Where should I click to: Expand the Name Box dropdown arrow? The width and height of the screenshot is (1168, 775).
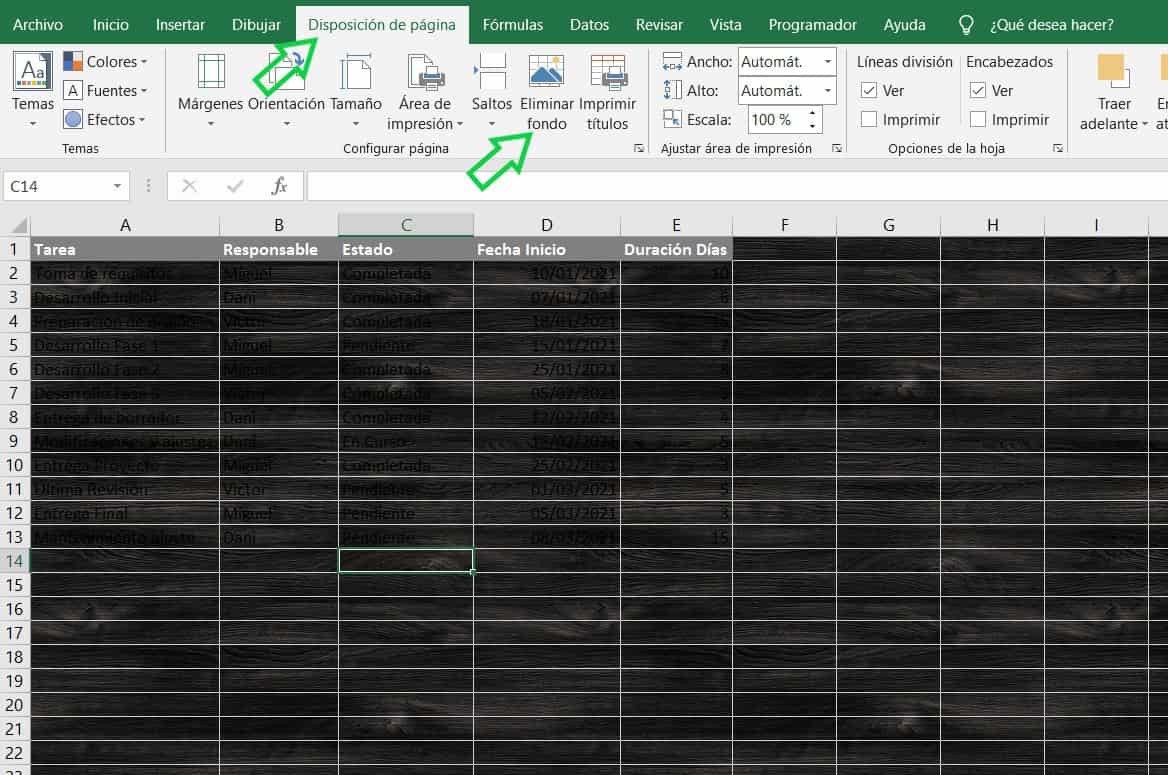(118, 186)
